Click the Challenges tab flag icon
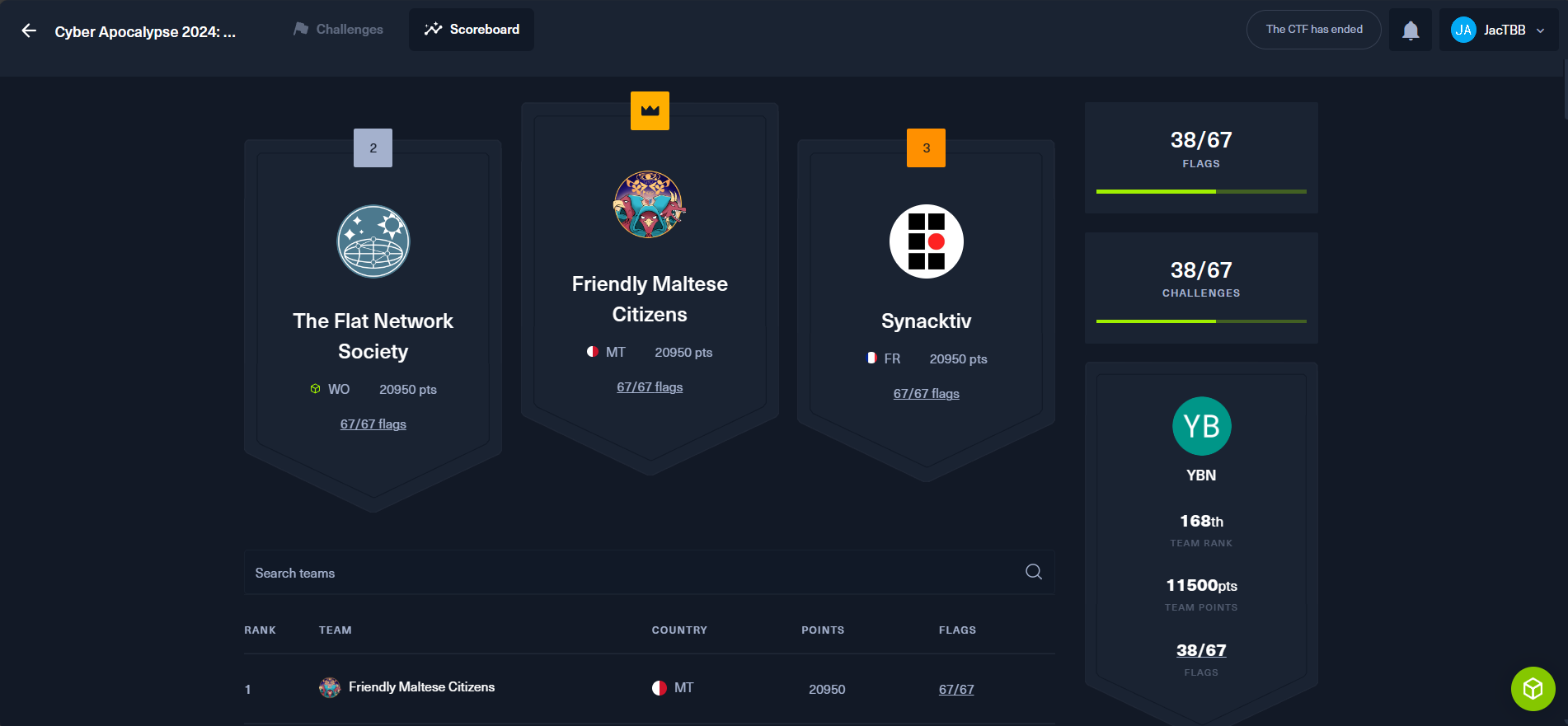The height and width of the screenshot is (726, 1568). tap(301, 29)
